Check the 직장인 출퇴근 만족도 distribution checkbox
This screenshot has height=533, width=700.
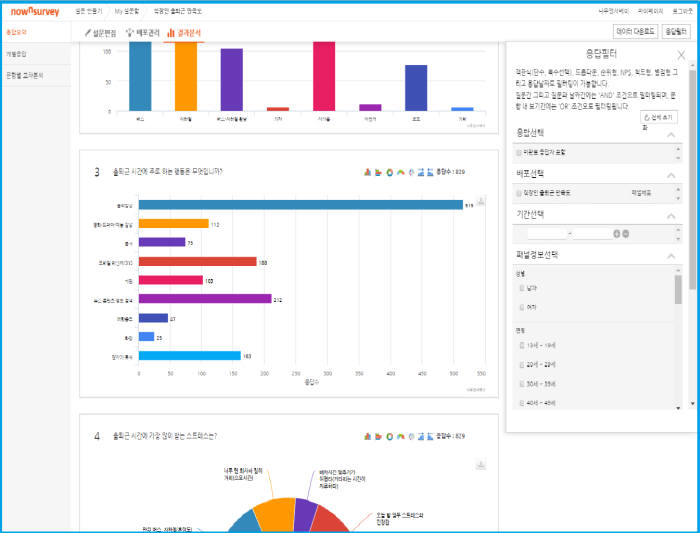[519, 193]
